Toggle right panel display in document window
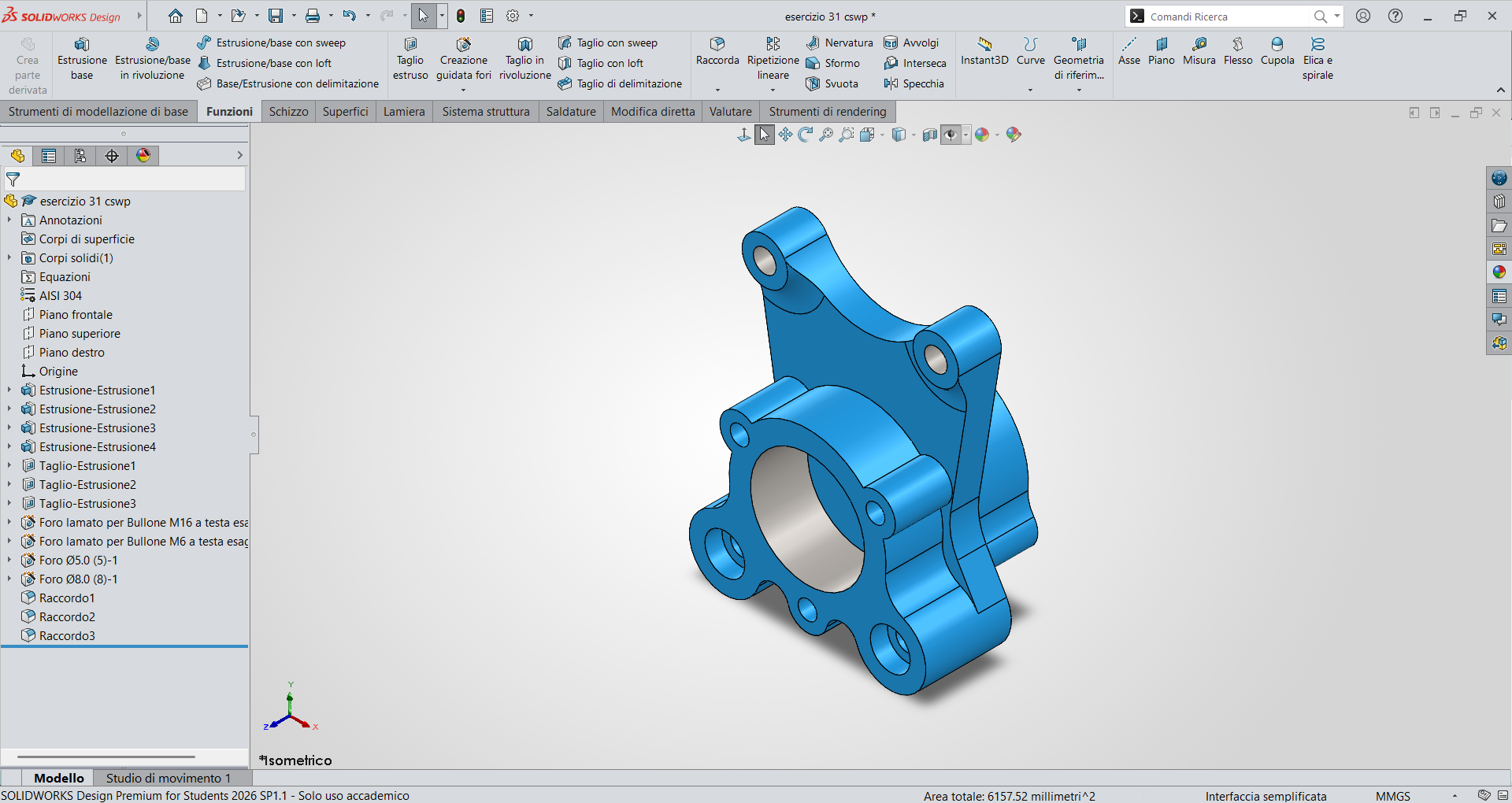 (x=1435, y=113)
